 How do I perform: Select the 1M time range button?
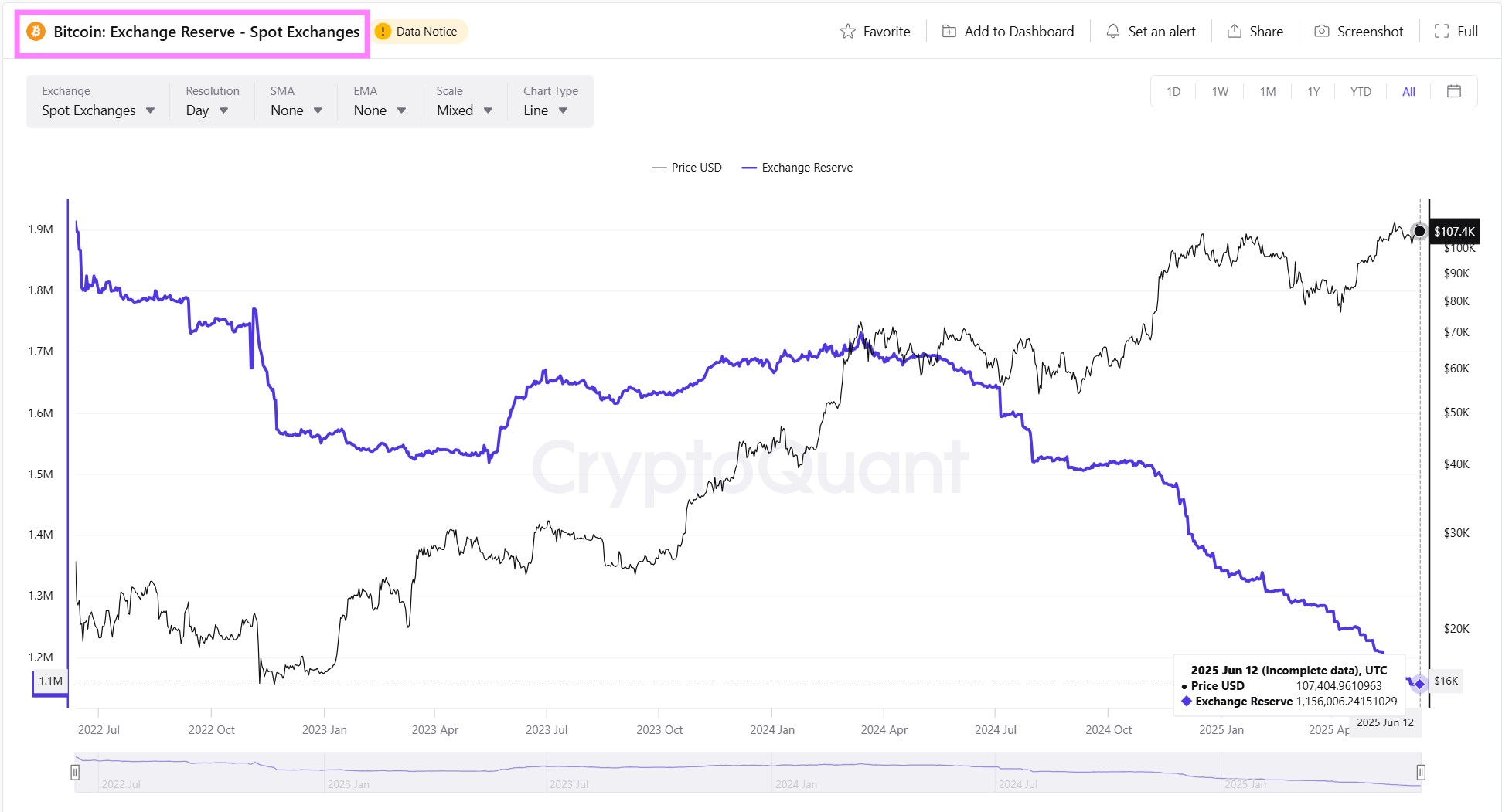1267,91
